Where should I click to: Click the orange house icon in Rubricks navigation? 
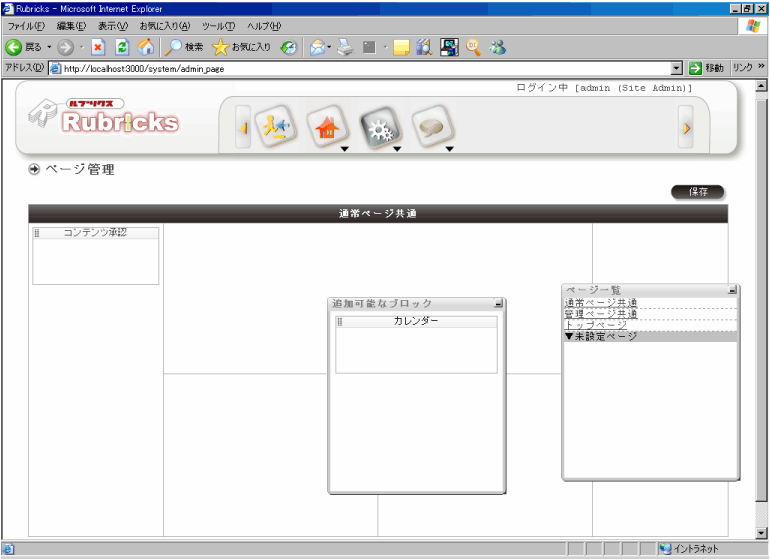(326, 127)
